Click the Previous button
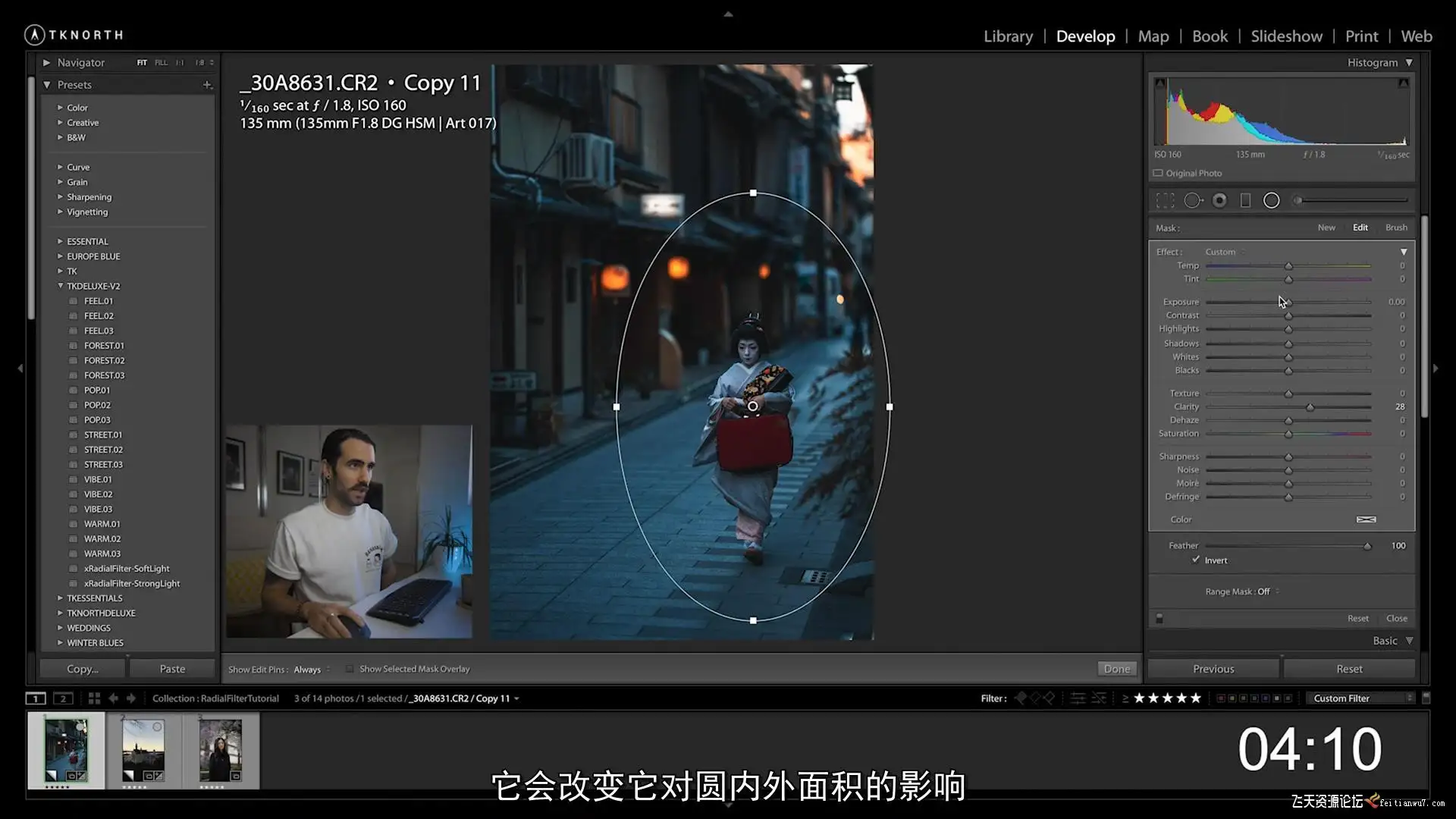This screenshot has width=1456, height=819. (1213, 669)
